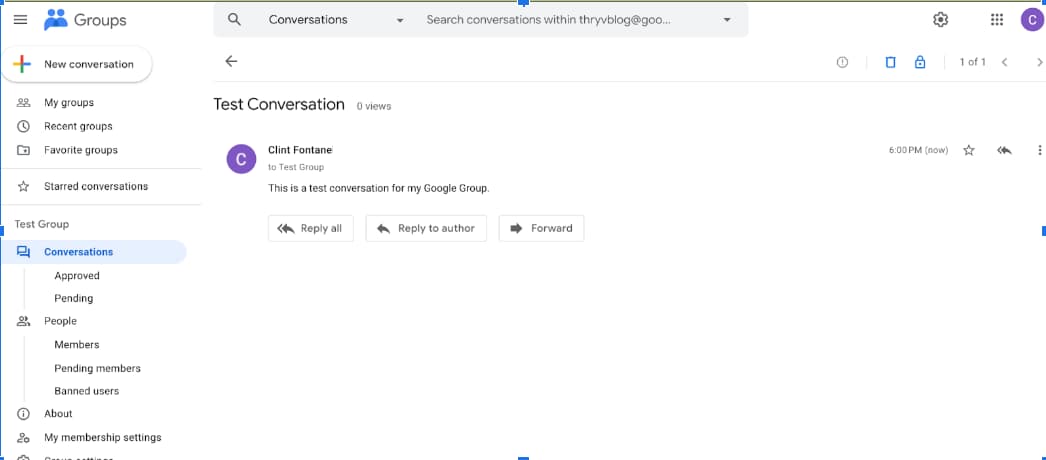Click the 'to Test Group' recipient line
This screenshot has width=1046, height=460.
(296, 167)
